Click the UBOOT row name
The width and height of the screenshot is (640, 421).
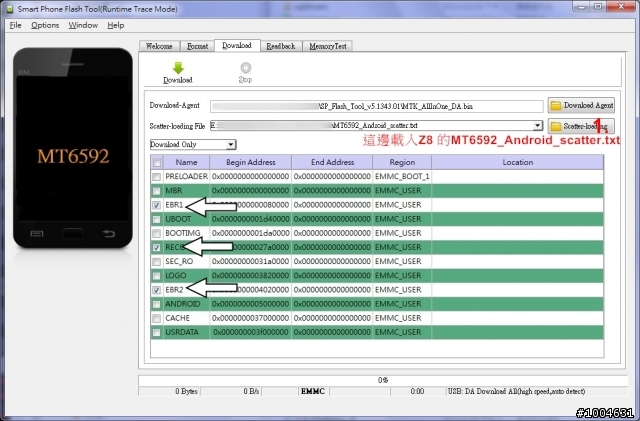(x=178, y=219)
